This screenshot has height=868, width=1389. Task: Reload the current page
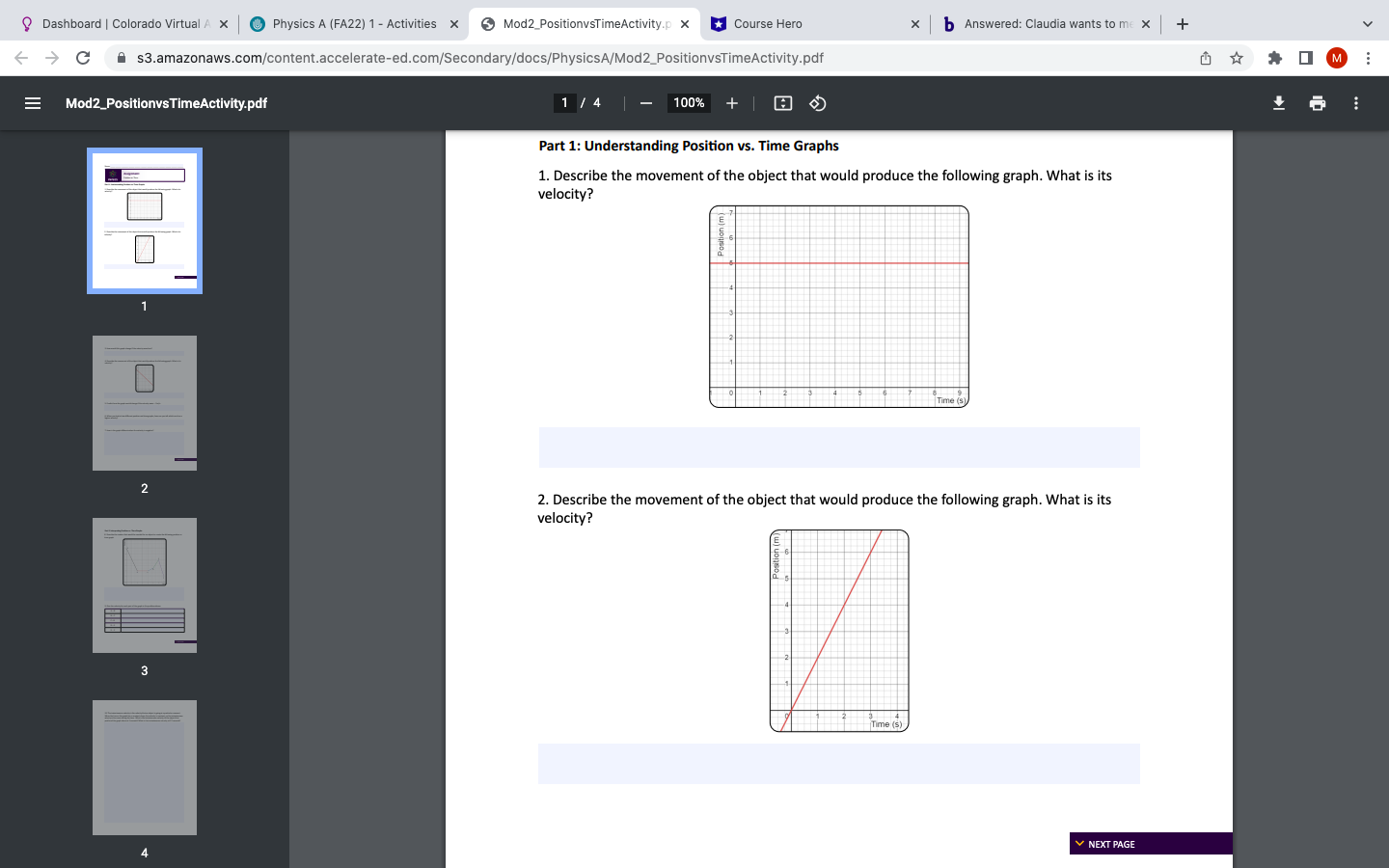82,58
